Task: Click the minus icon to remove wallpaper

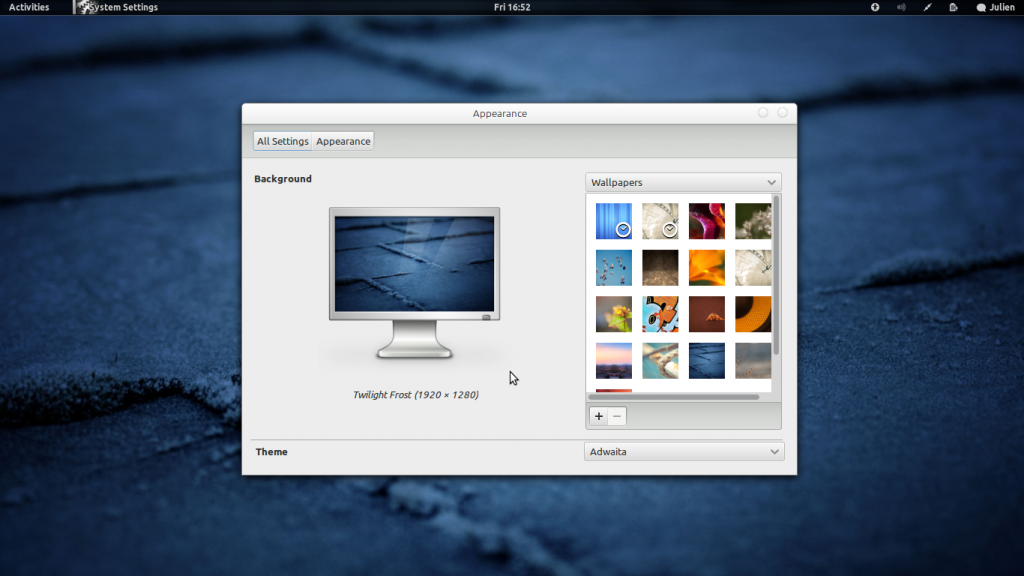Action: pos(617,416)
